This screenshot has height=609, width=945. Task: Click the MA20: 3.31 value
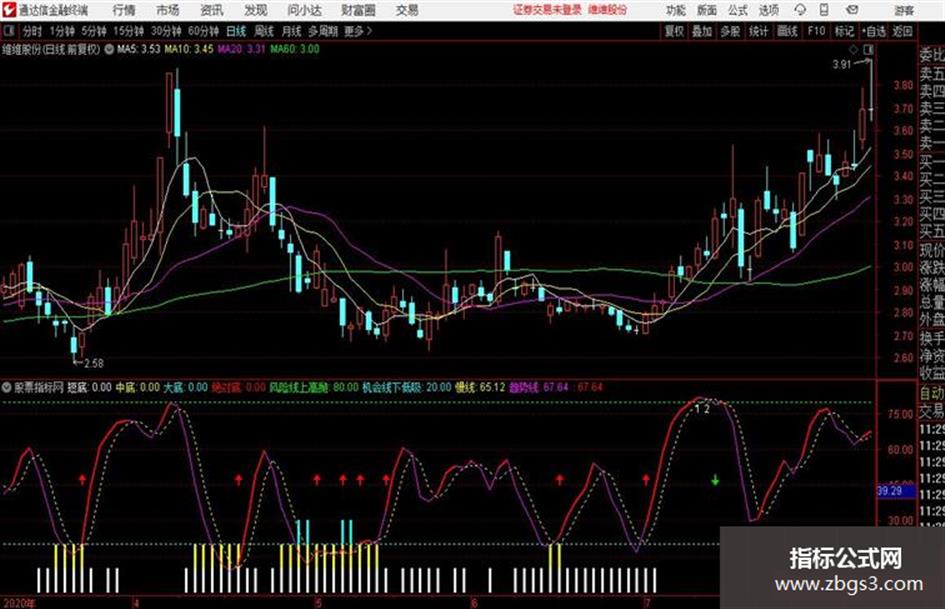(241, 49)
